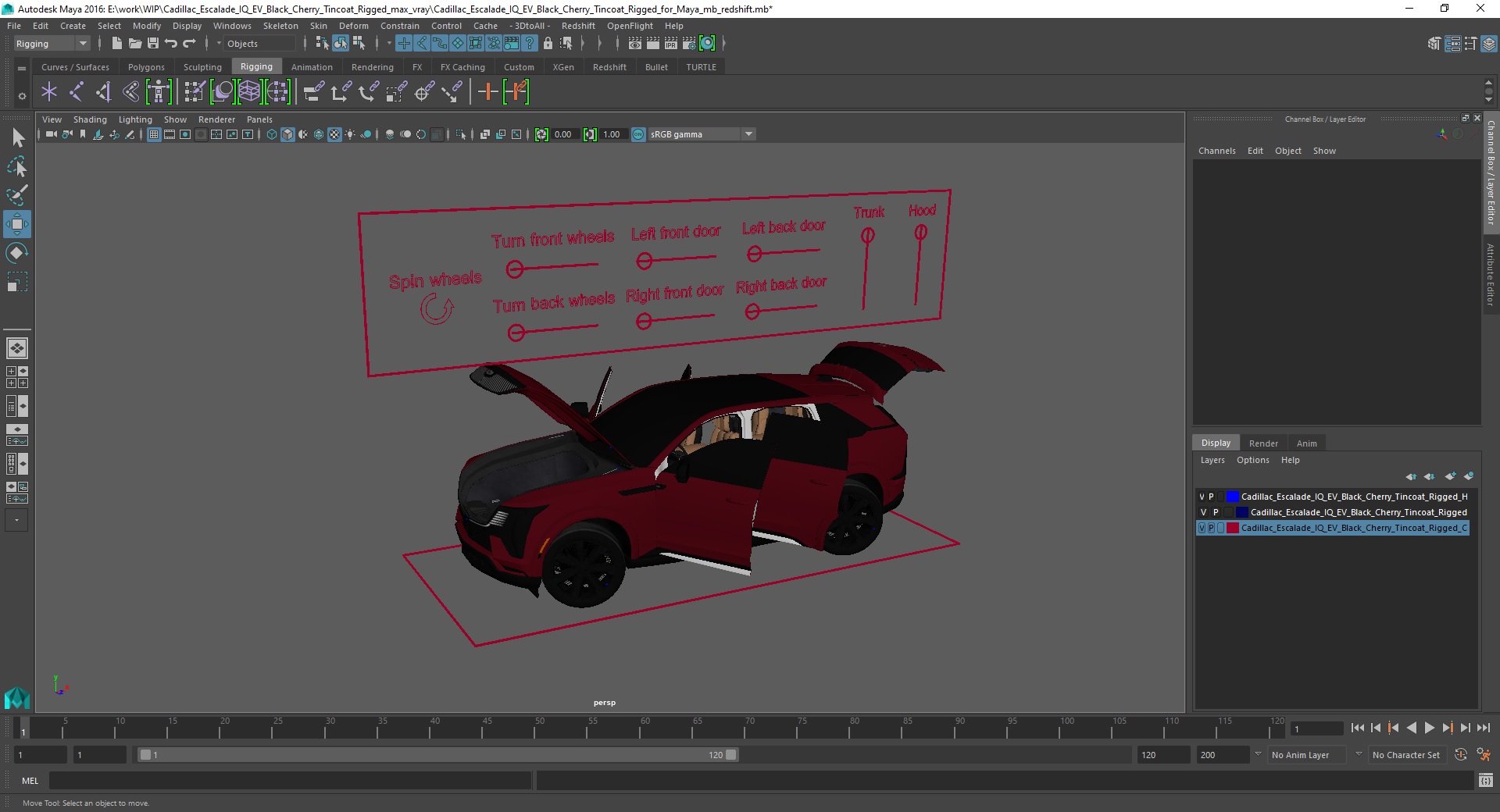Screen dimensions: 1500x812
Task: Select the Move tool in the toolbox
Action: click(16, 224)
